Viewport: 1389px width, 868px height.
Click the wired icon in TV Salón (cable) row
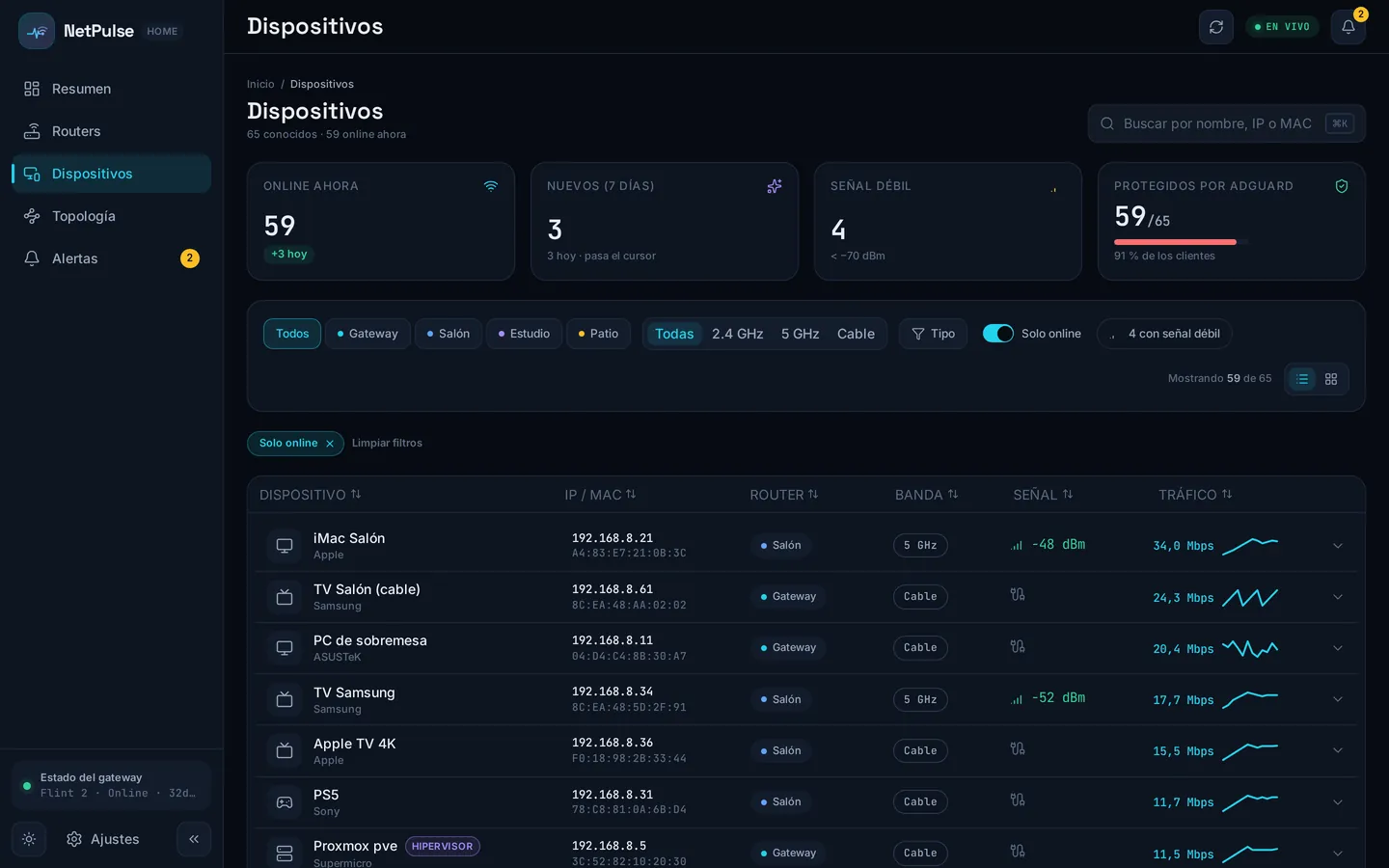click(x=1018, y=595)
